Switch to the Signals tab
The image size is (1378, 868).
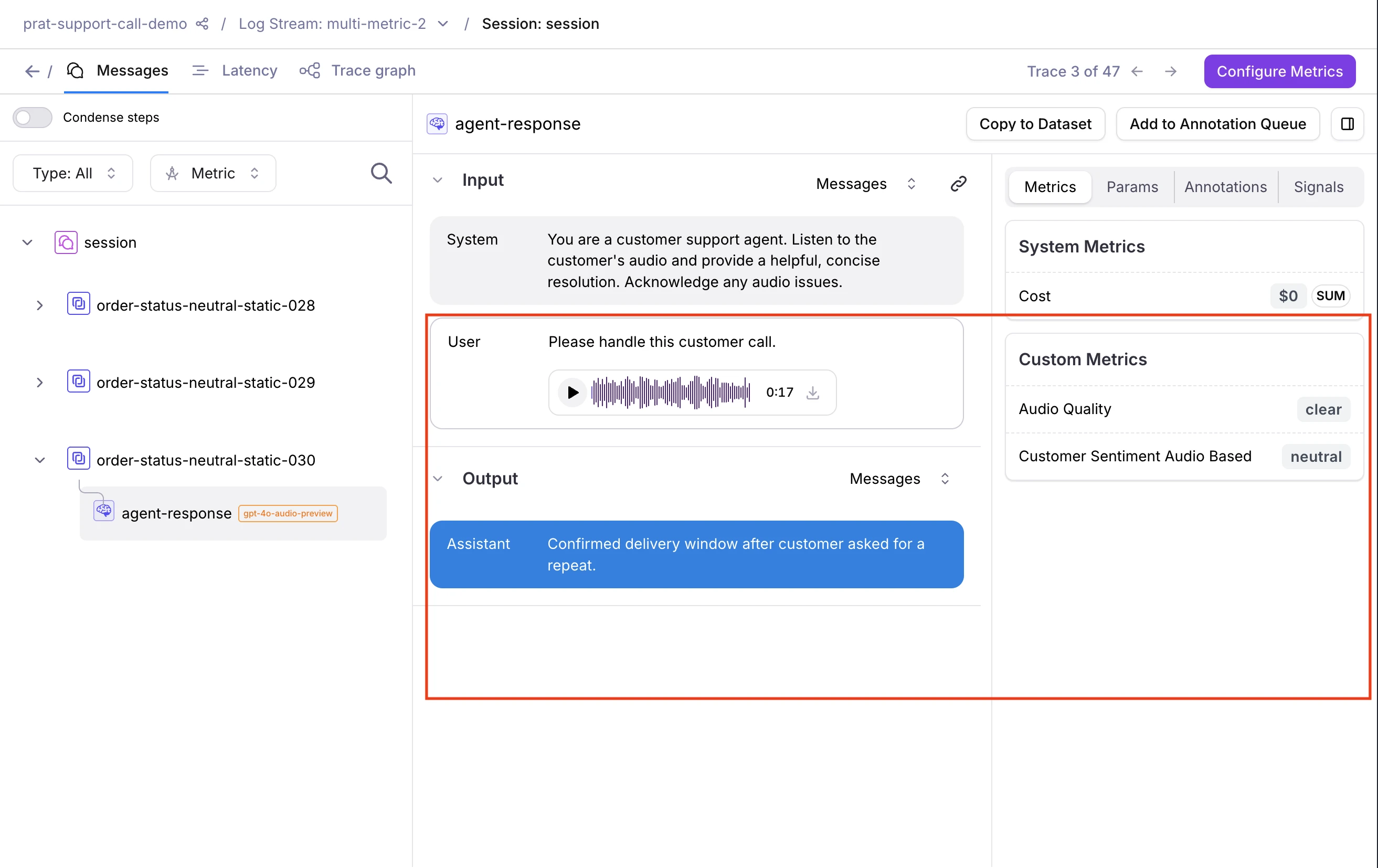pos(1318,186)
